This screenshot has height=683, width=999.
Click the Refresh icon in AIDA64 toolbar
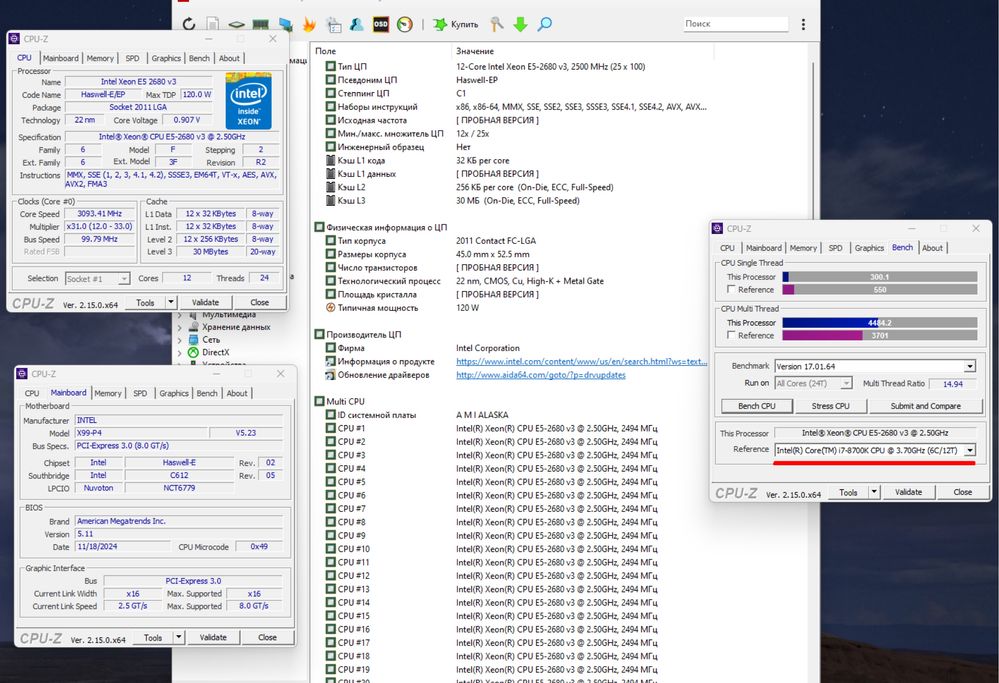(189, 24)
